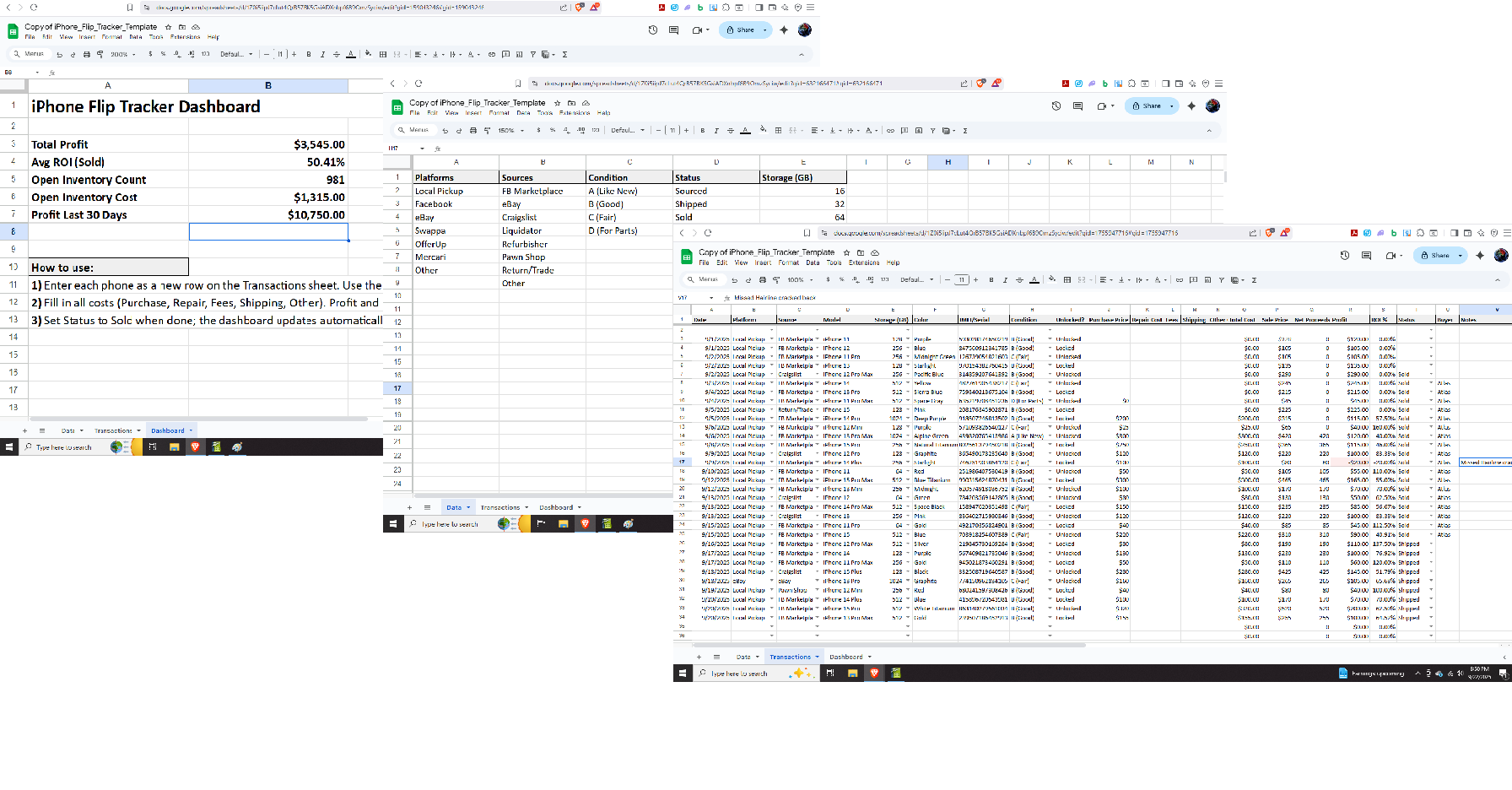Format as currency in Dashboard window toolbar
1512x790 pixels.
tap(150, 54)
